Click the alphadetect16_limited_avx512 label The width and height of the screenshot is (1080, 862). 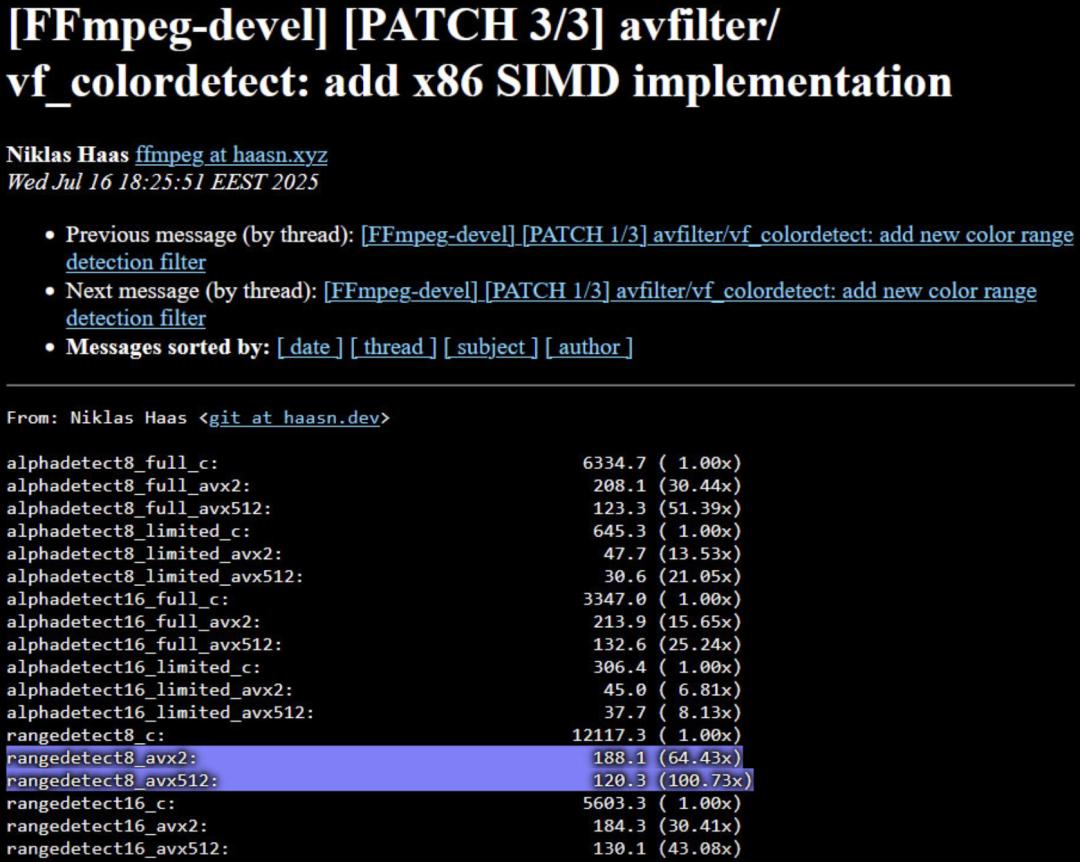[159, 712]
